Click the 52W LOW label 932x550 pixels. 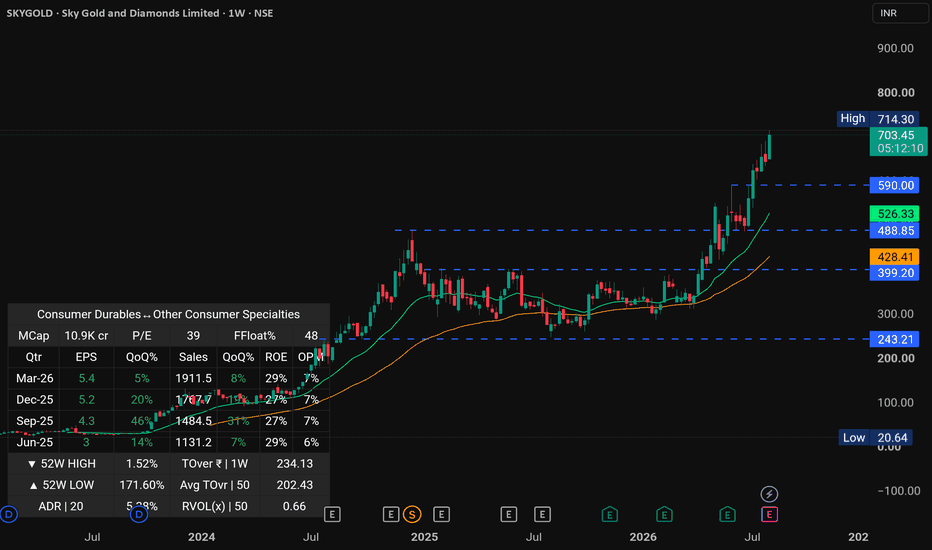click(x=61, y=485)
